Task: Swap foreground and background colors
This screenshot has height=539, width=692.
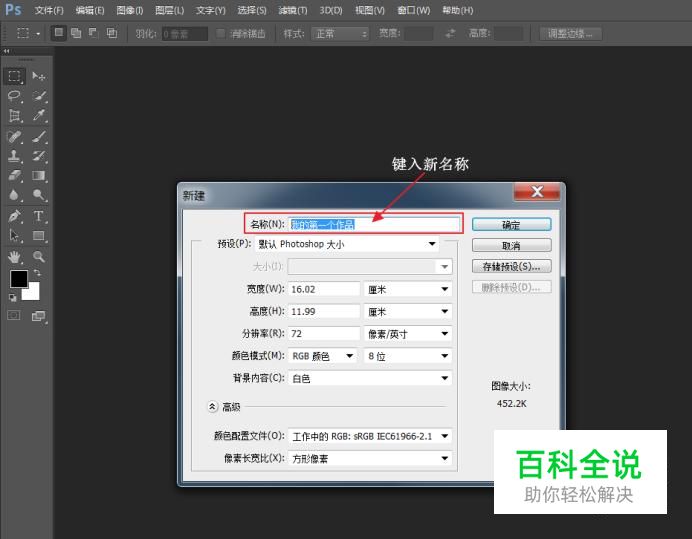Action: pos(37,273)
